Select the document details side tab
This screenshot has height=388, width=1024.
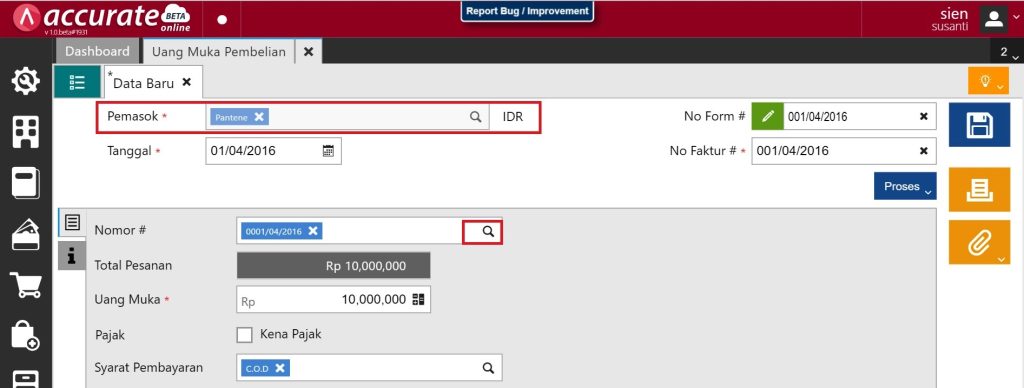[x=72, y=223]
